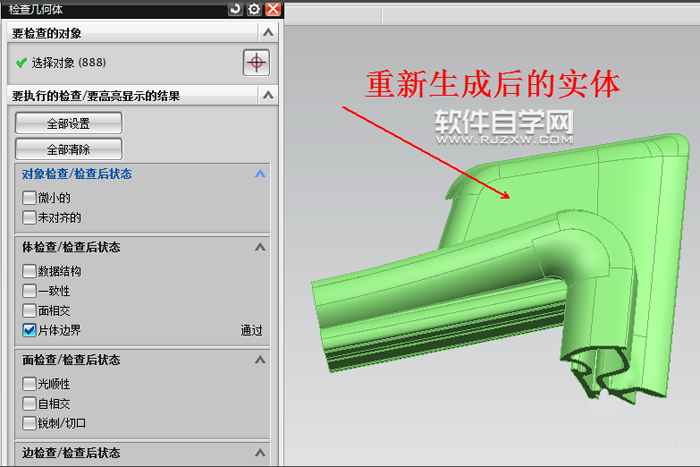The image size is (700, 467).
Task: Click the reset icon in dialog title bar
Action: tap(235, 8)
